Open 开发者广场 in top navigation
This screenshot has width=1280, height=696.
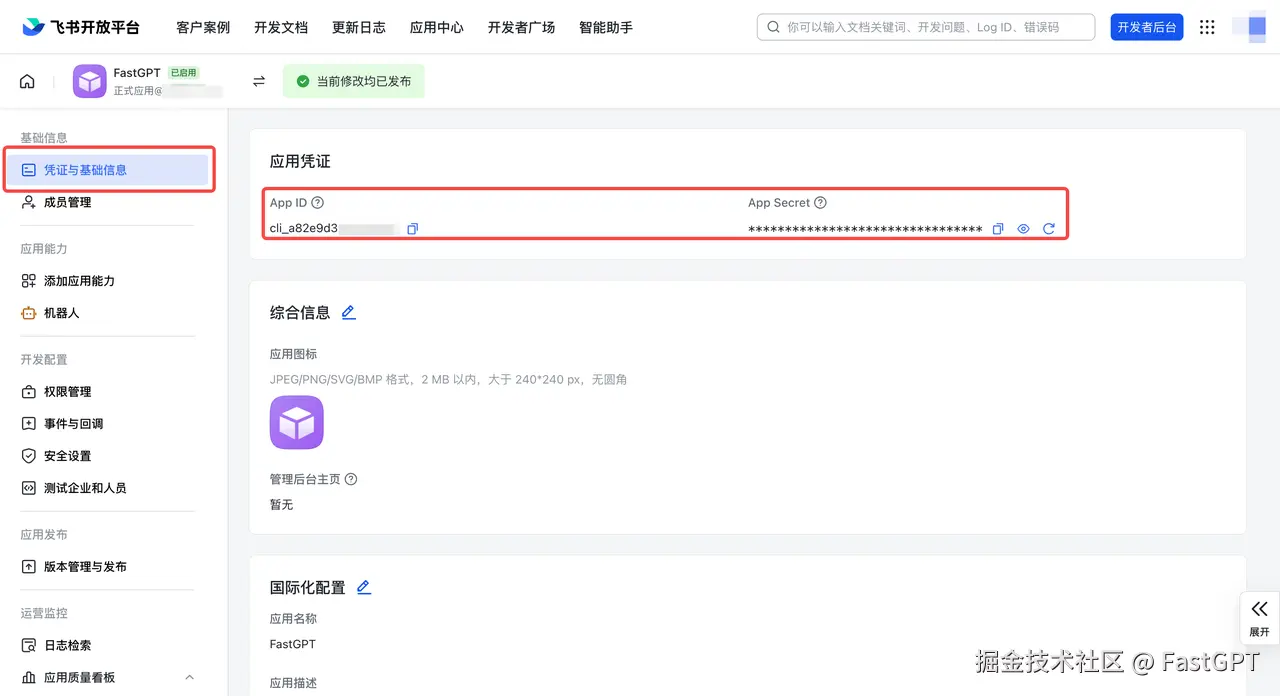(521, 27)
